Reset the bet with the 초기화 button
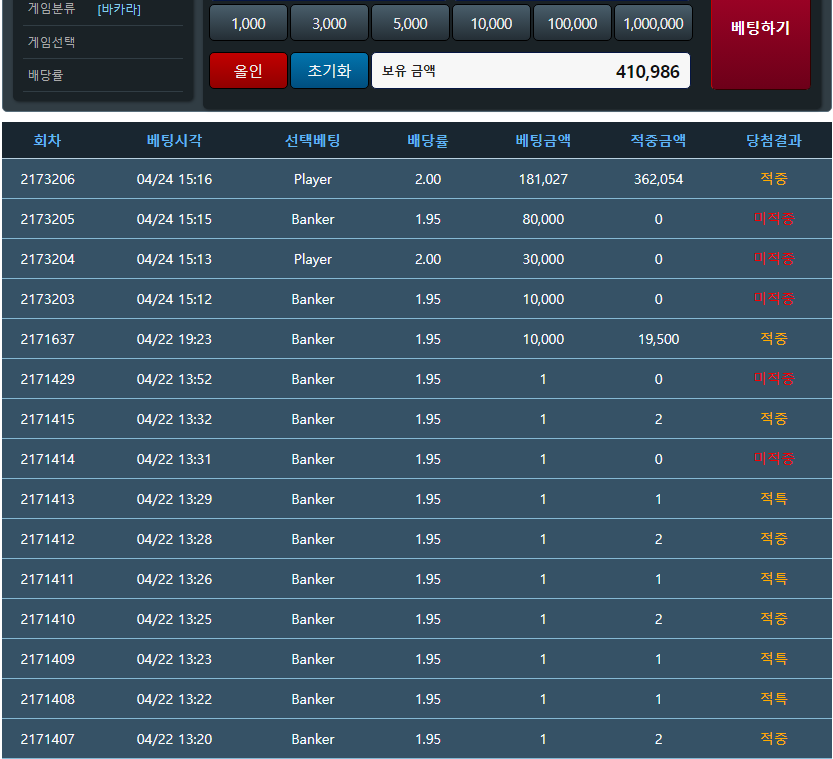The height and width of the screenshot is (759, 833). point(329,71)
